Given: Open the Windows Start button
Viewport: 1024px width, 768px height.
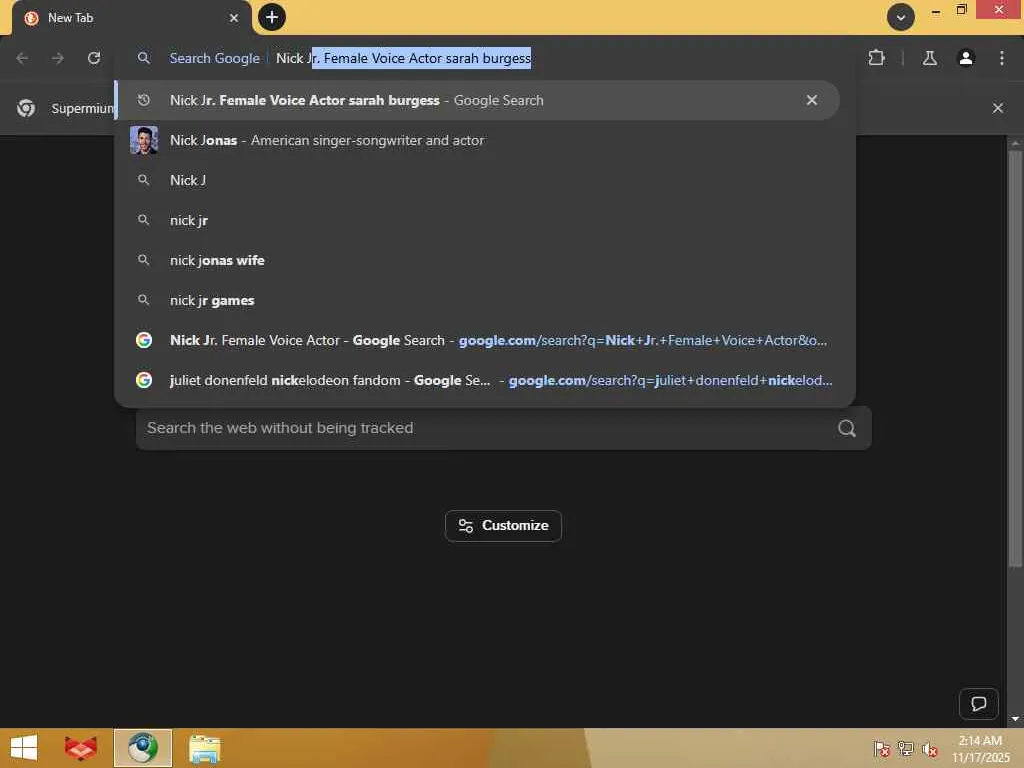Looking at the screenshot, I should [24, 748].
